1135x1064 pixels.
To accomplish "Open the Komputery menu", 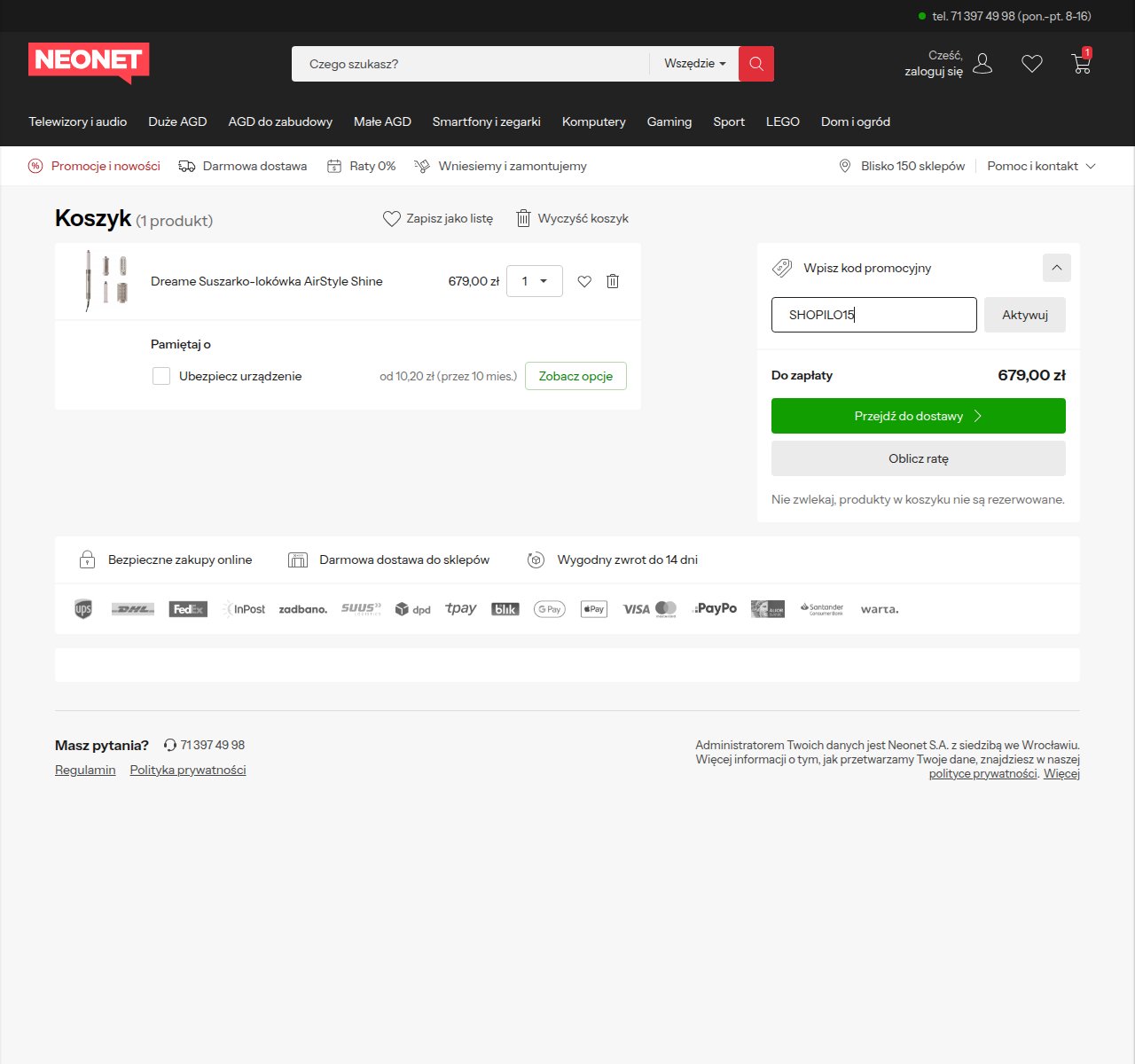I will [x=594, y=121].
